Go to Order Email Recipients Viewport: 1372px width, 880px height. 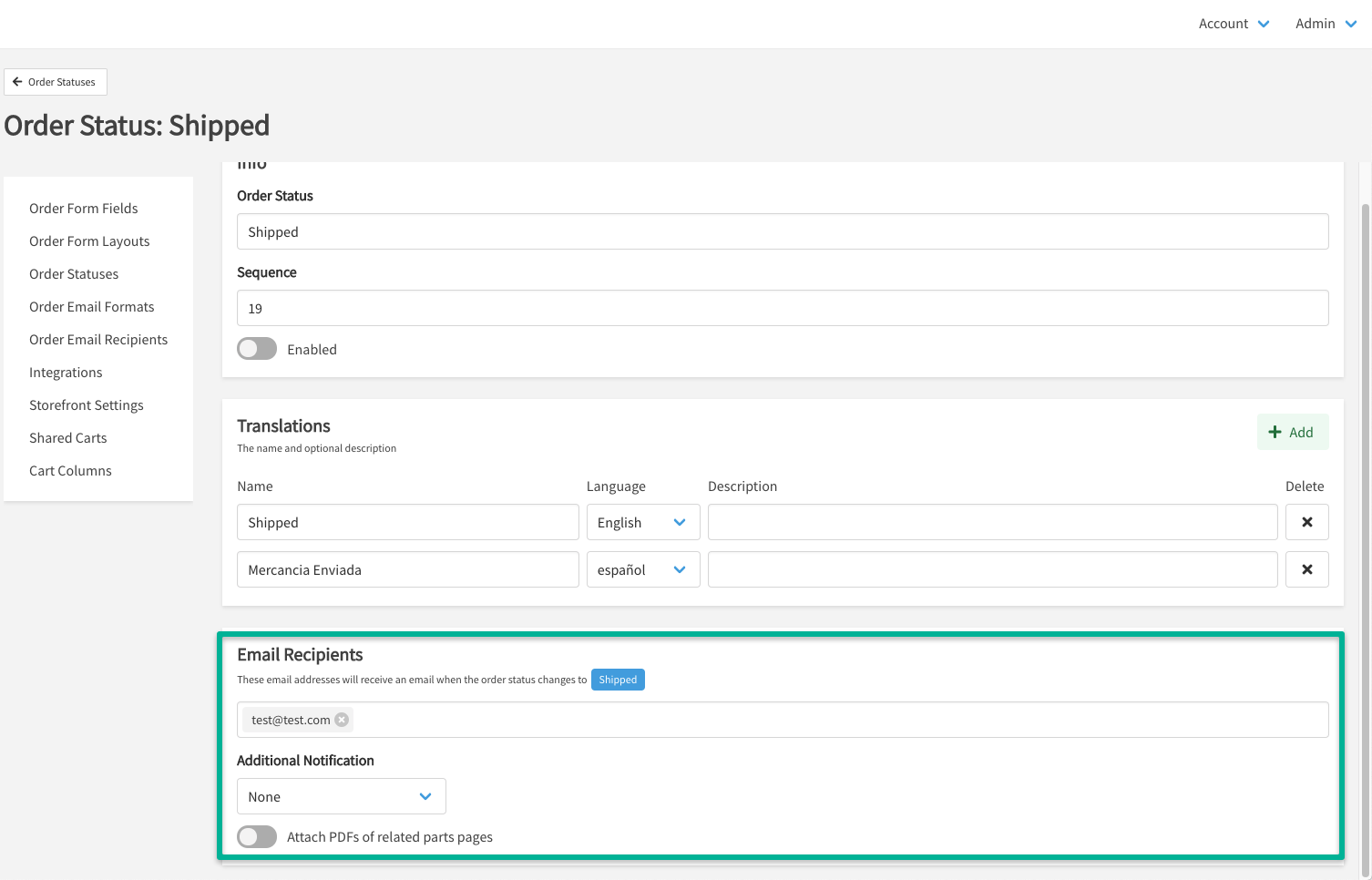(98, 340)
